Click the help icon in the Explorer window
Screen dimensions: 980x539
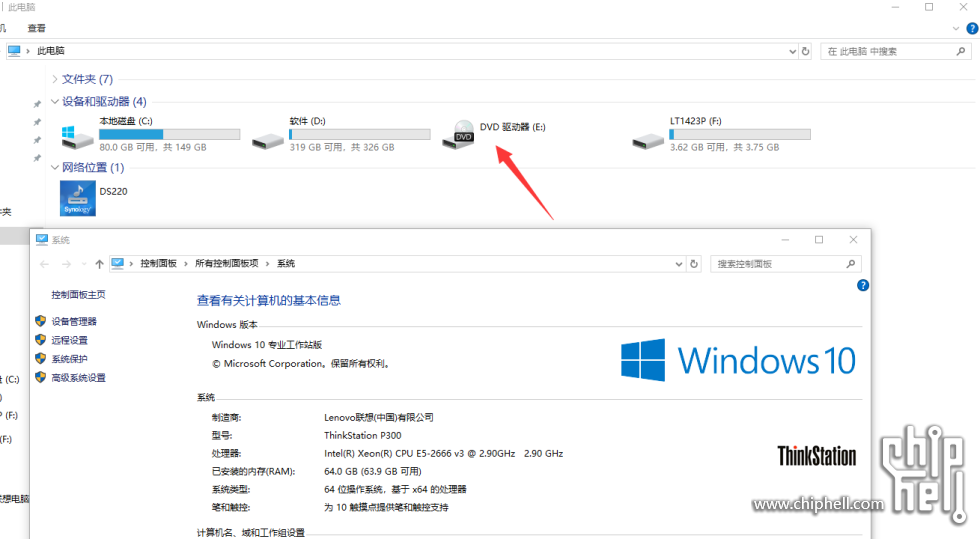coord(972,28)
